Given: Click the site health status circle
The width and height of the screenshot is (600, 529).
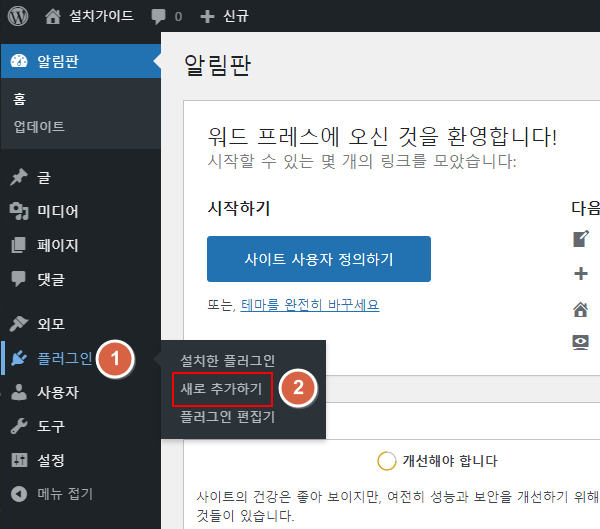Looking at the screenshot, I should (x=386, y=461).
